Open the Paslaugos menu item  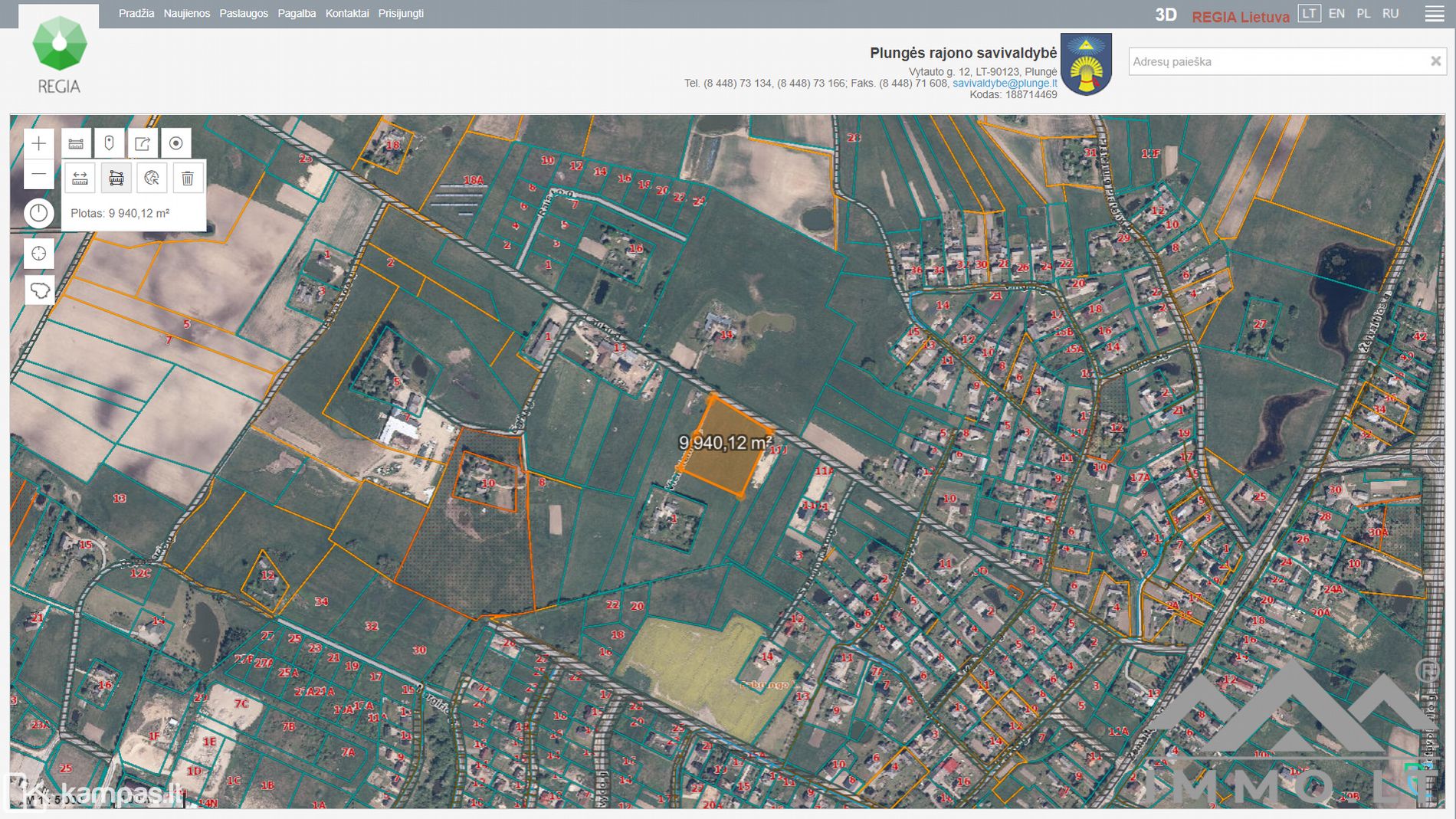(x=244, y=14)
